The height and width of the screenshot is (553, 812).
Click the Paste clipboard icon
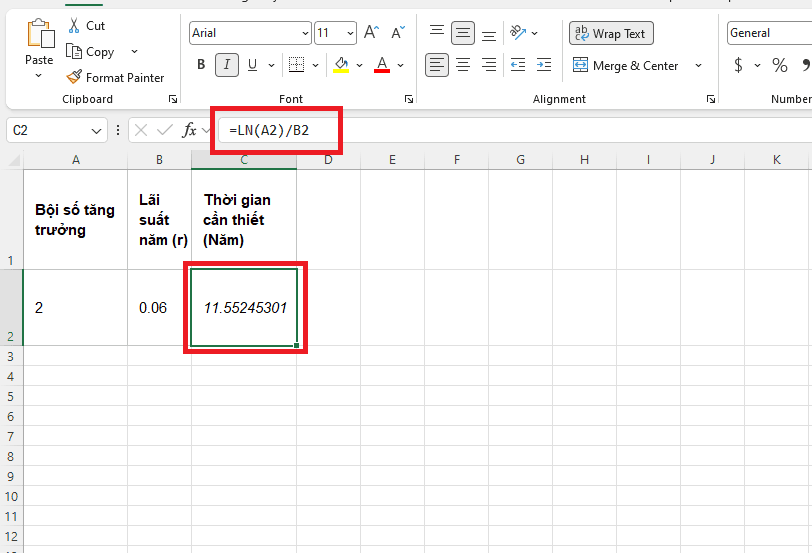pyautogui.click(x=40, y=34)
